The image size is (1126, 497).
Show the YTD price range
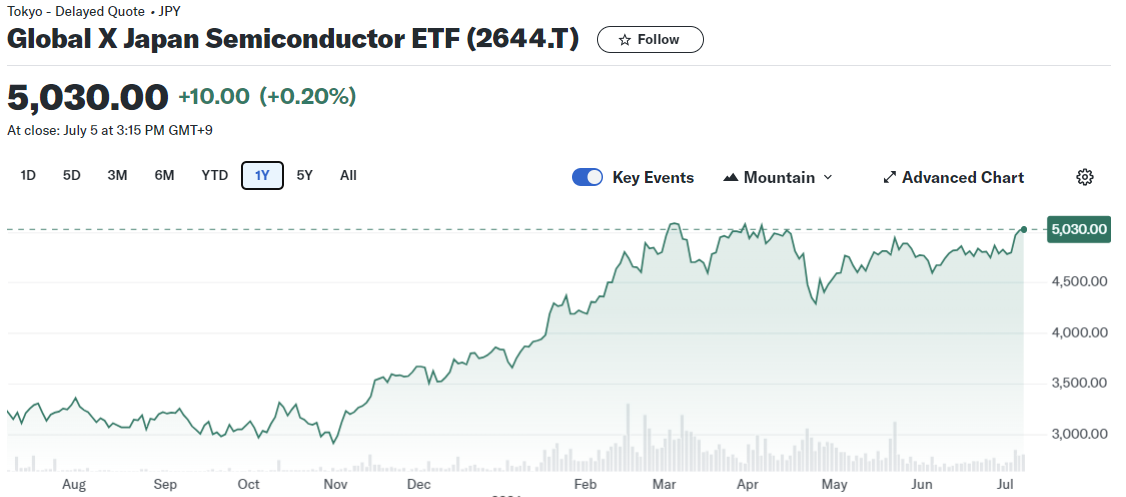point(214,176)
